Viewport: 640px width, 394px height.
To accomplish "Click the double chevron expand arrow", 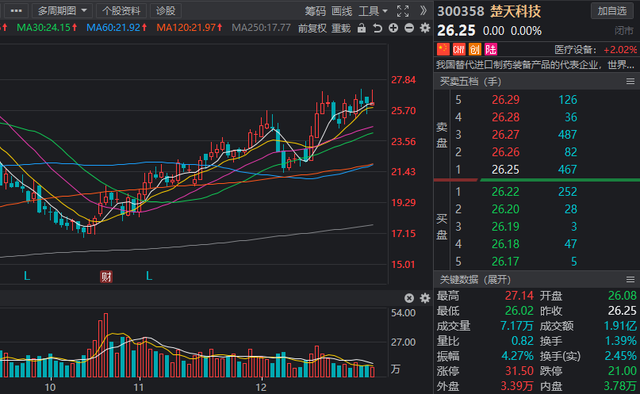I will tap(423, 11).
